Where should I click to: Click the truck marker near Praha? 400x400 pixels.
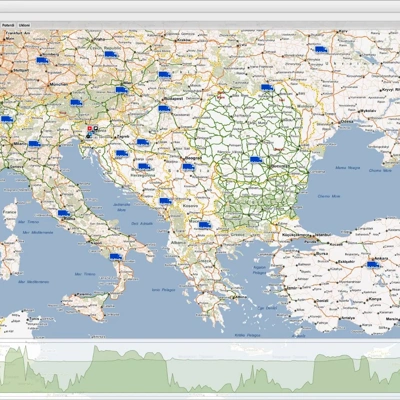(x=111, y=54)
